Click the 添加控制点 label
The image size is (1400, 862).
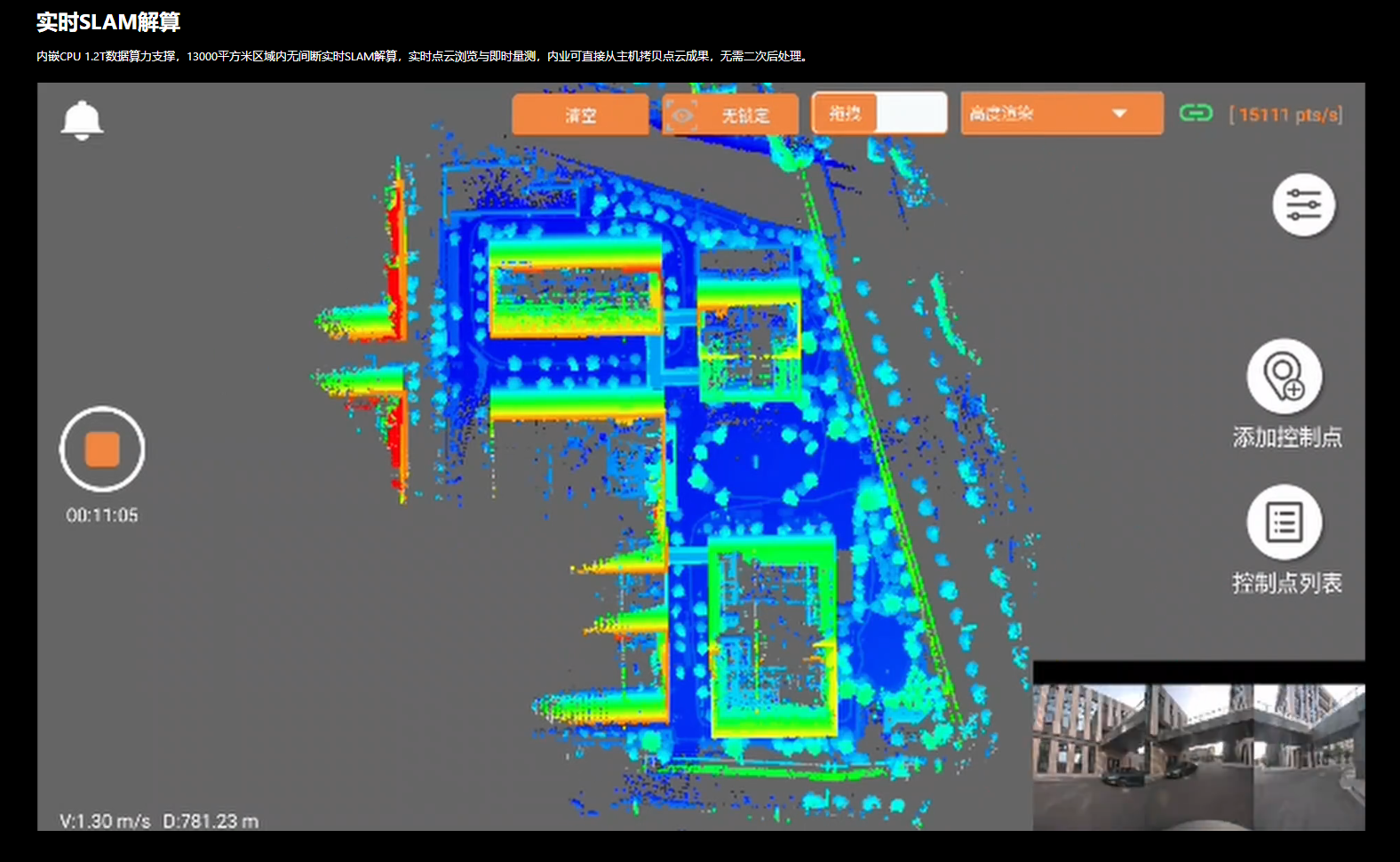[x=1286, y=437]
